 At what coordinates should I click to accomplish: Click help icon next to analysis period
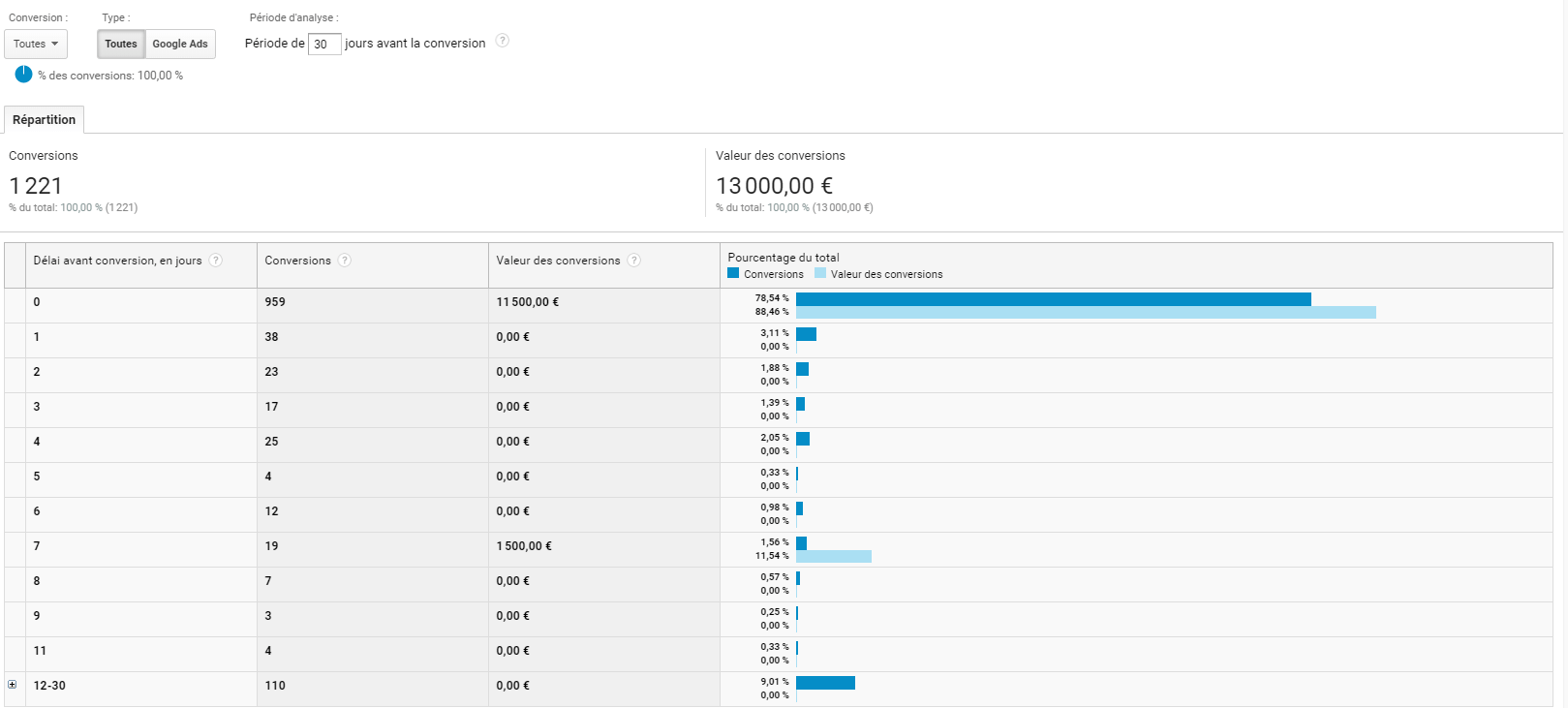pos(502,41)
